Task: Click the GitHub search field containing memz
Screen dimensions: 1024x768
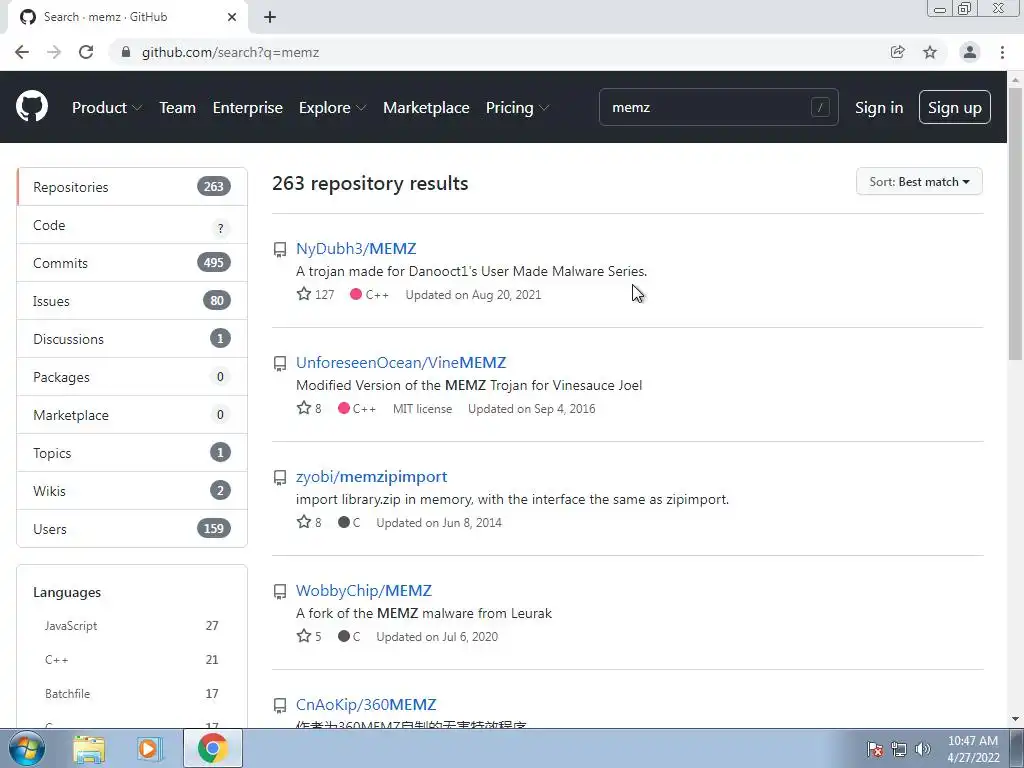Action: [x=718, y=107]
